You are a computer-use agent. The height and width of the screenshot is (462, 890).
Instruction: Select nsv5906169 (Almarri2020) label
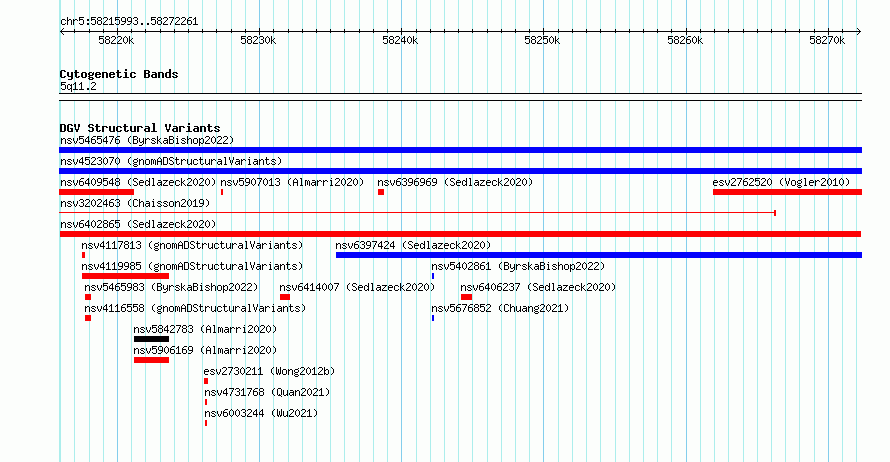coord(205,350)
